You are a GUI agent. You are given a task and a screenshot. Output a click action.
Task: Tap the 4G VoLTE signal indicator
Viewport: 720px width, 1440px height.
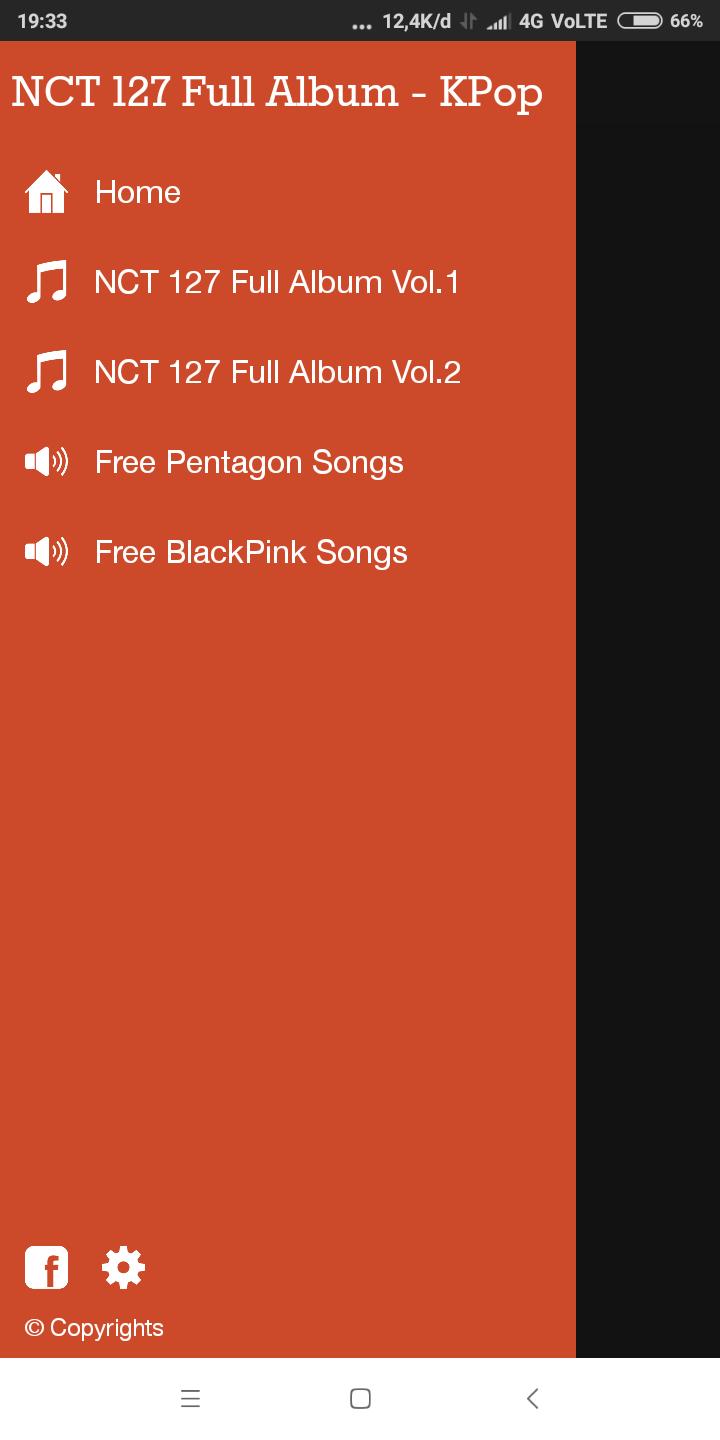563,21
